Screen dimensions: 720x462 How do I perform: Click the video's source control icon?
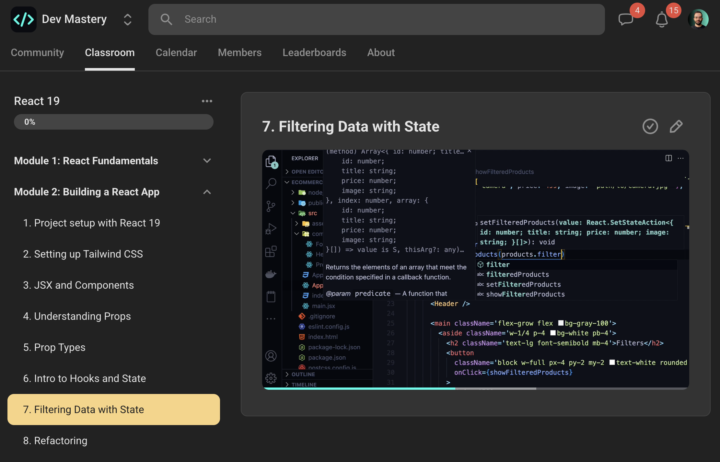(x=271, y=206)
